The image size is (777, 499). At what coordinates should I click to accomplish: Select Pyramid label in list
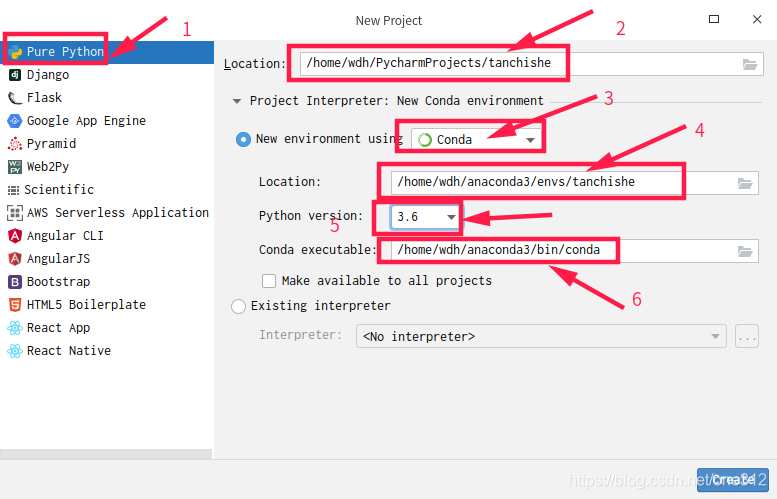point(52,144)
